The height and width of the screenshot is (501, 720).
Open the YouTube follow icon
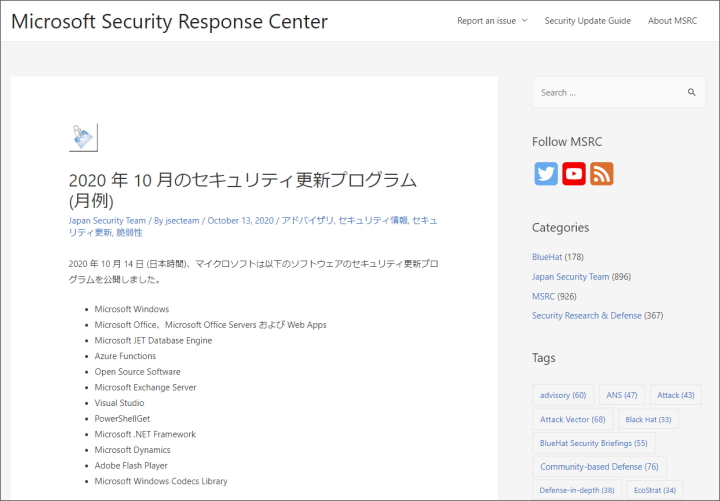click(x=574, y=174)
